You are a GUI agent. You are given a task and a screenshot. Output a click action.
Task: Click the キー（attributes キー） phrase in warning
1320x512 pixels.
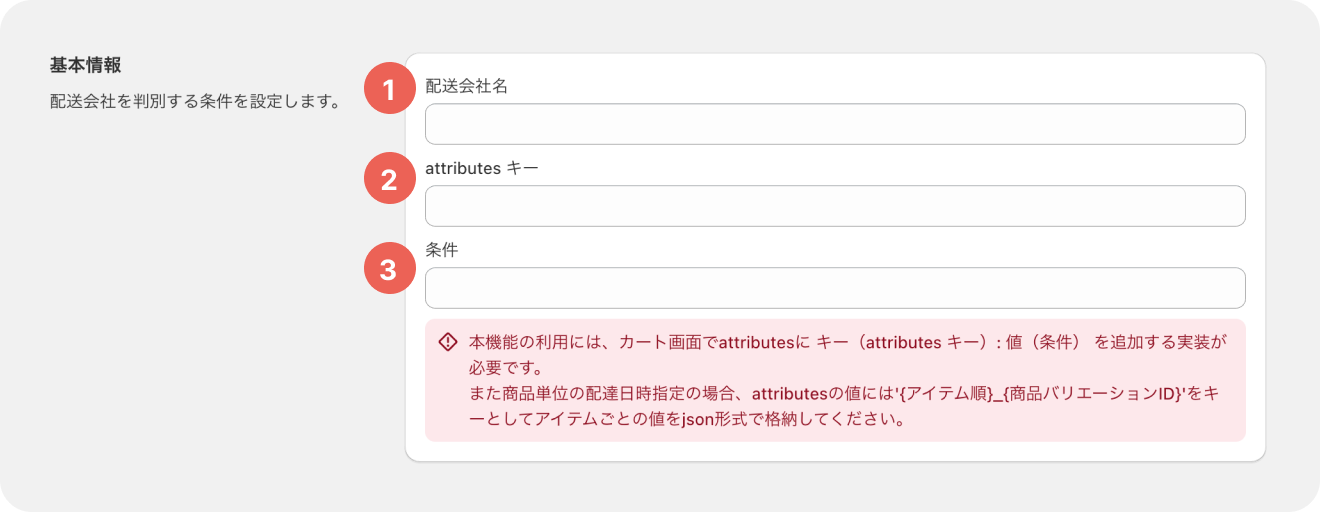click(x=904, y=342)
